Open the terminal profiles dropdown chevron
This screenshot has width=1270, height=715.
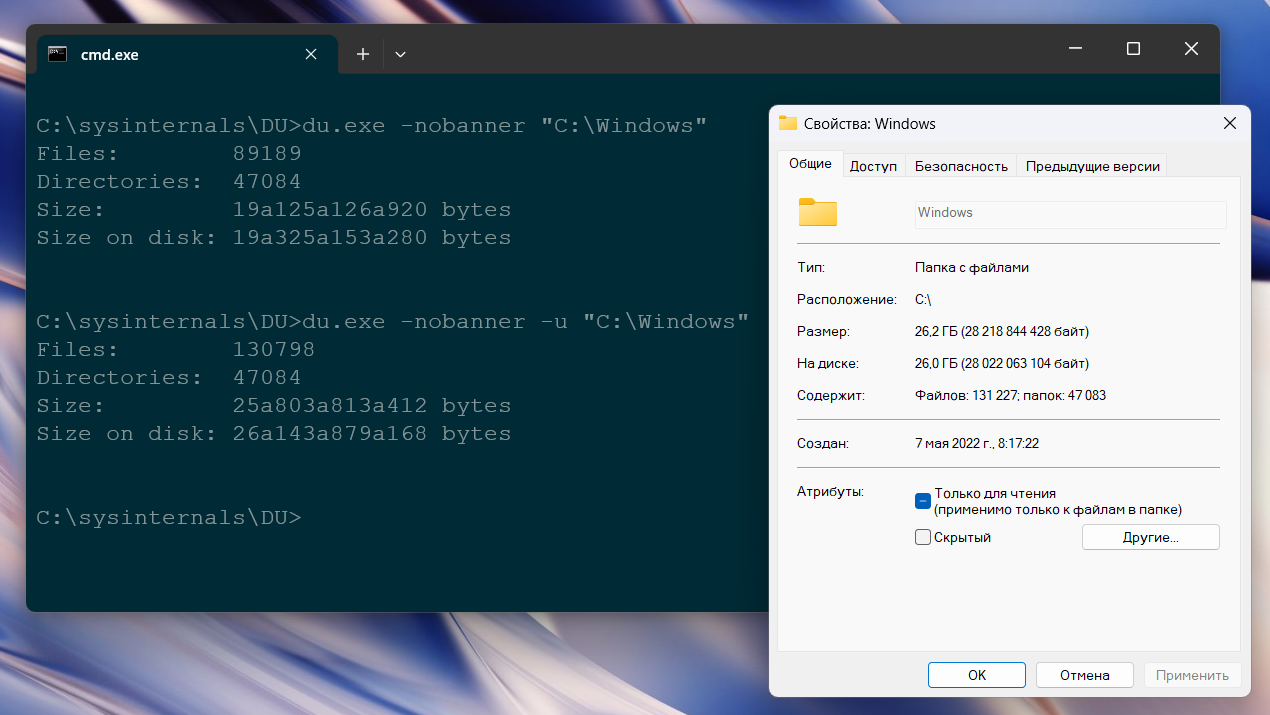(400, 54)
